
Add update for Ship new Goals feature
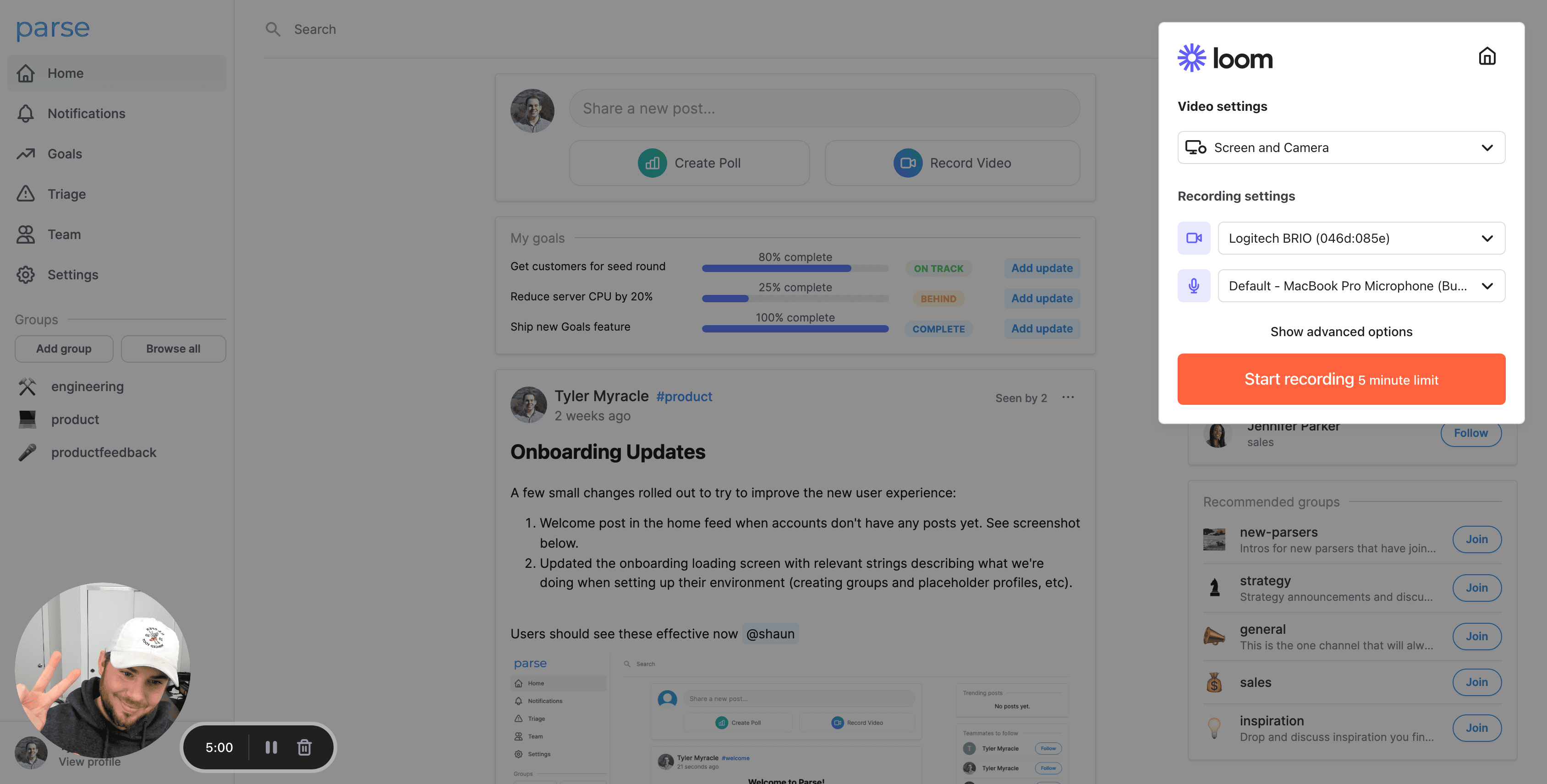click(x=1042, y=328)
